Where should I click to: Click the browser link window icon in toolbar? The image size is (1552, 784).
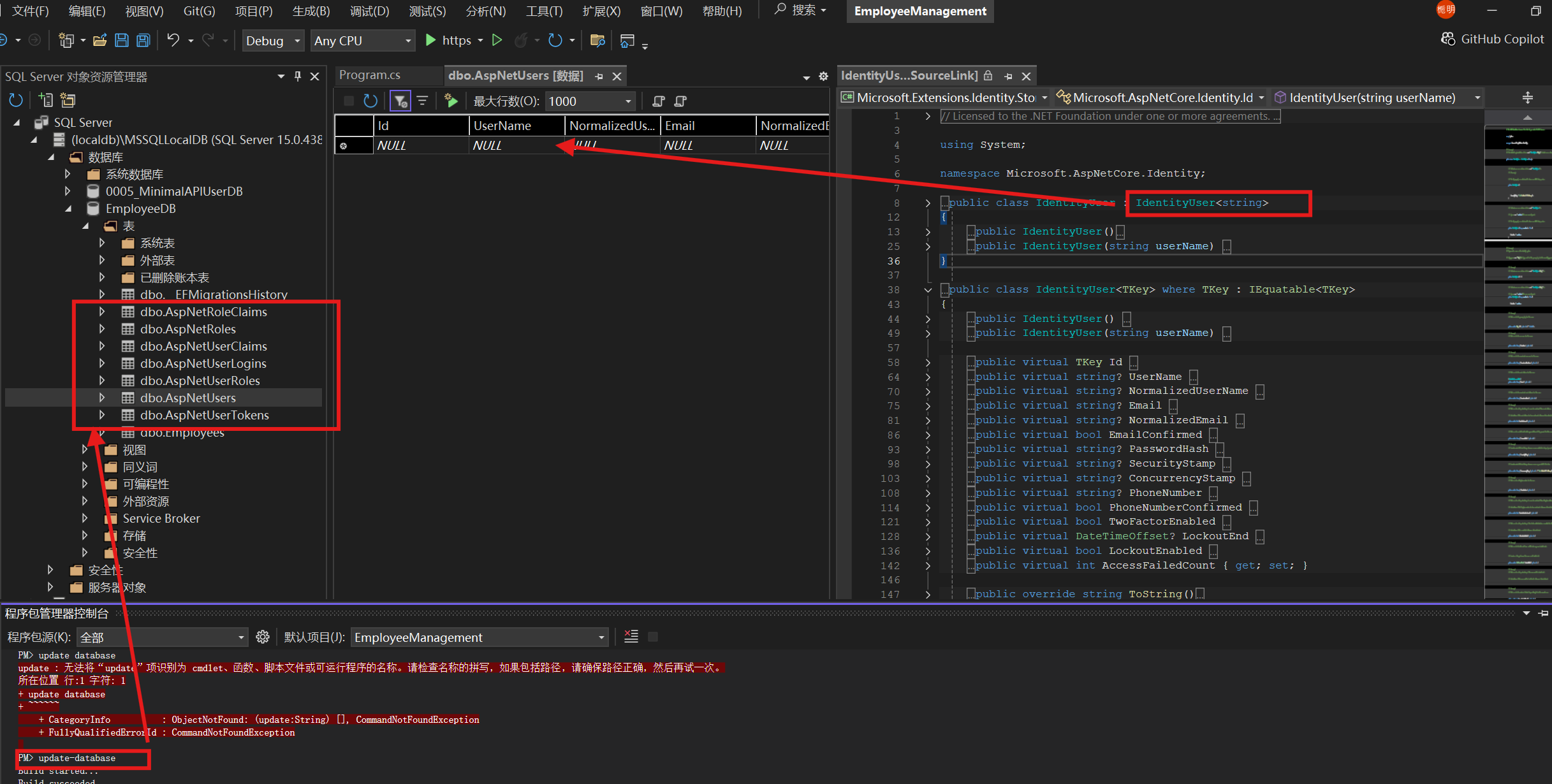(x=627, y=41)
